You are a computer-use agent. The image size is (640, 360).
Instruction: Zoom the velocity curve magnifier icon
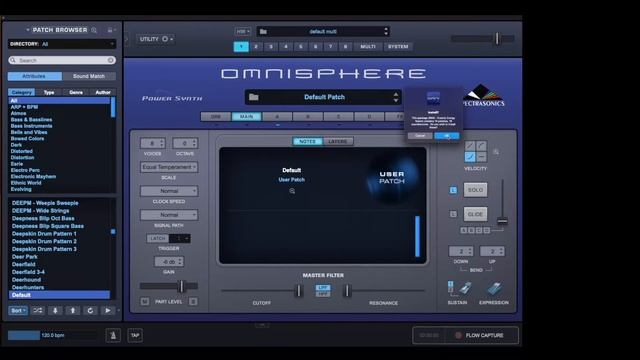point(496,152)
